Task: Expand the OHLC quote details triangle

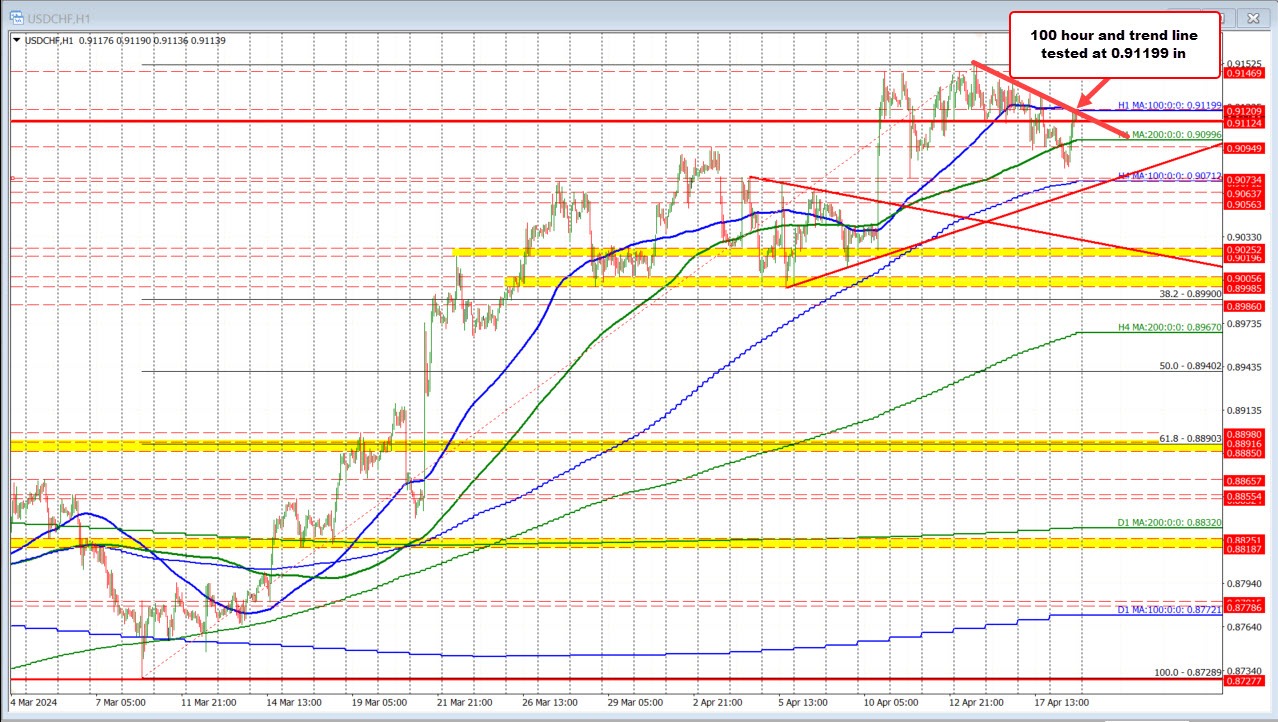Action: click(x=16, y=41)
